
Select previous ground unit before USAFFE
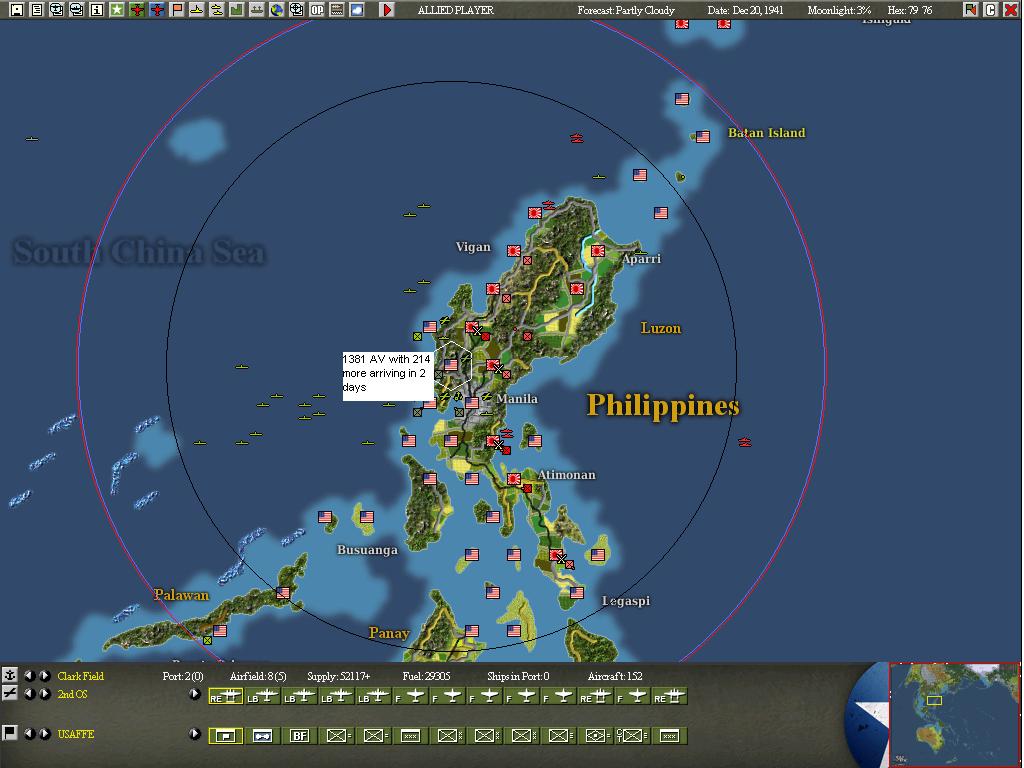click(29, 733)
